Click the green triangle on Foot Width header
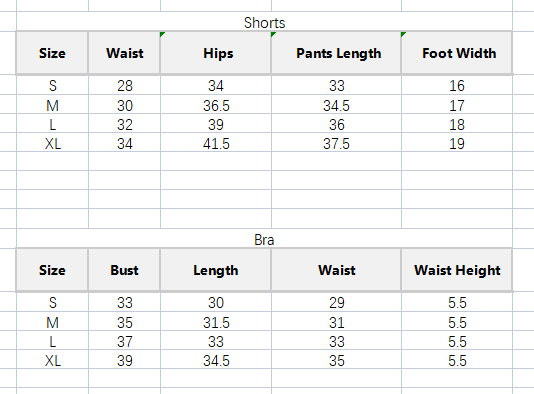534x394 pixels. [403, 34]
